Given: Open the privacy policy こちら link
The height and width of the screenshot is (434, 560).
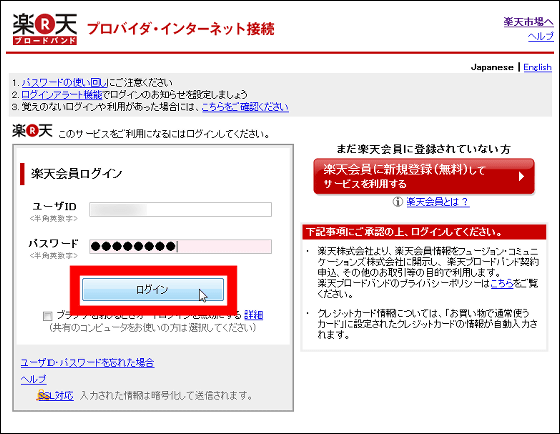Looking at the screenshot, I should [502, 284].
